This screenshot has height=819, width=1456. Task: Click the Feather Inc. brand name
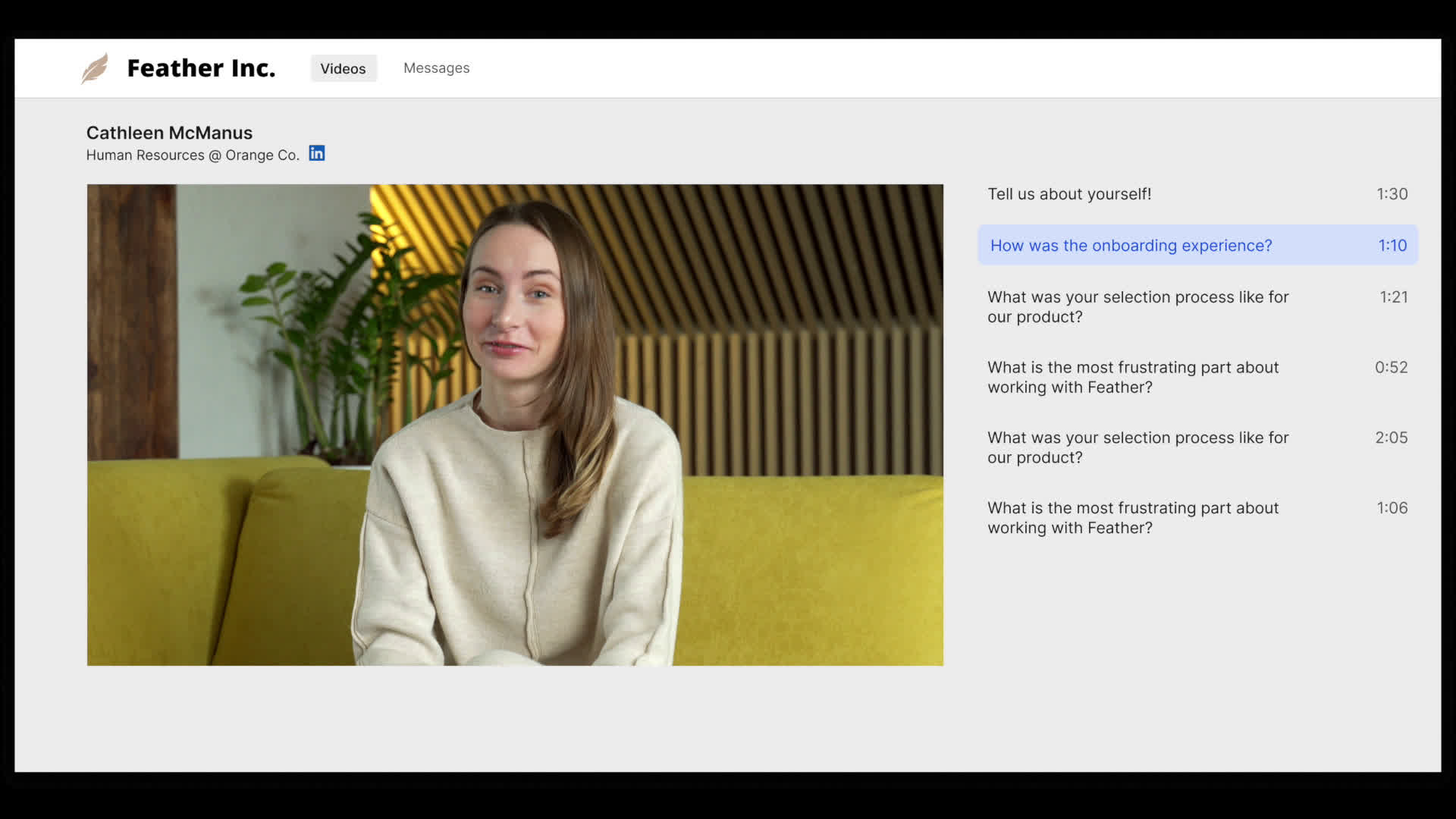(x=201, y=68)
